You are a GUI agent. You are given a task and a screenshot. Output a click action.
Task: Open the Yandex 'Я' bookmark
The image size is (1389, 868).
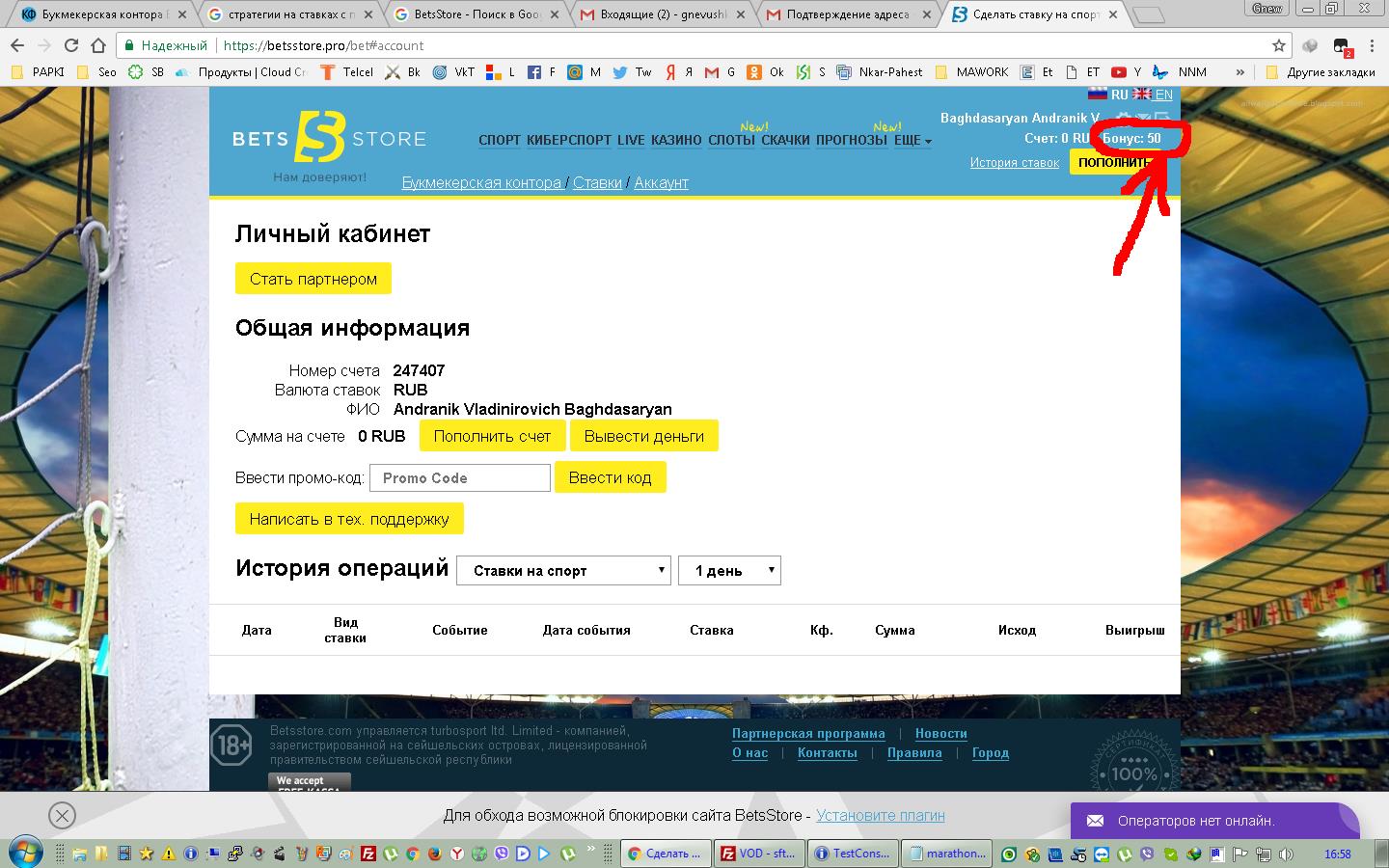[x=679, y=72]
